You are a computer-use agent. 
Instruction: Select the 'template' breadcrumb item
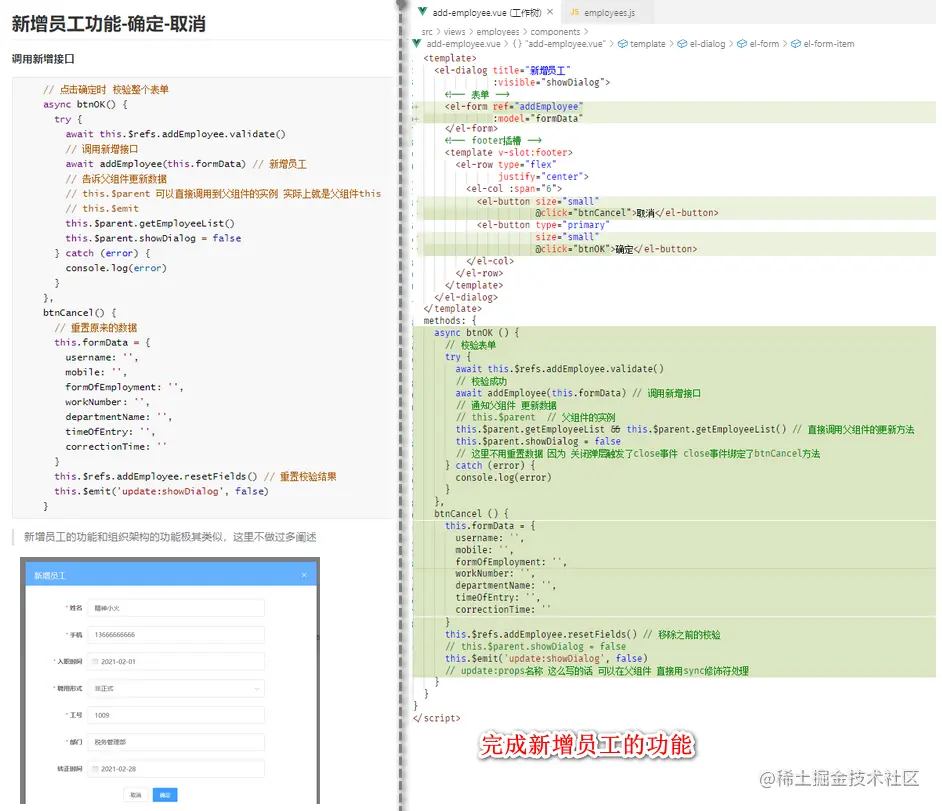click(648, 44)
